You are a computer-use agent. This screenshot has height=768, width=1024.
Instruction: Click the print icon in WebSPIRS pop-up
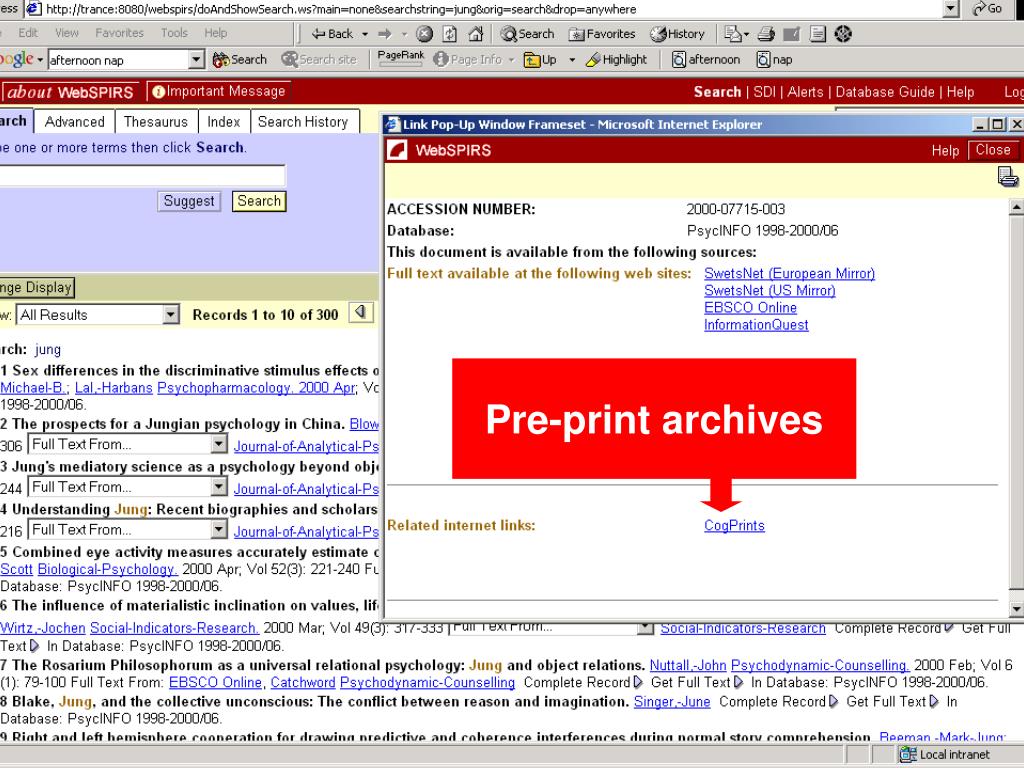tap(1008, 176)
